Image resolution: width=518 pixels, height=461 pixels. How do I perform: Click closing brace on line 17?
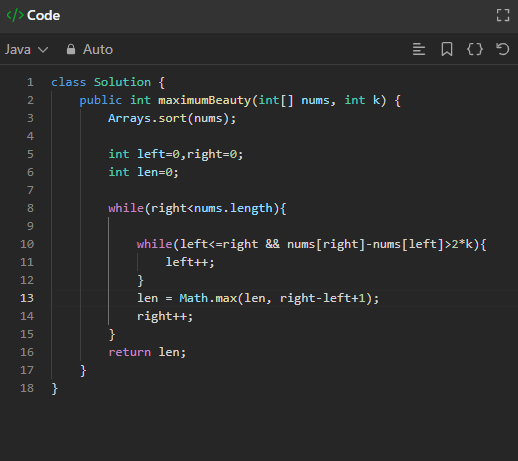83,371
